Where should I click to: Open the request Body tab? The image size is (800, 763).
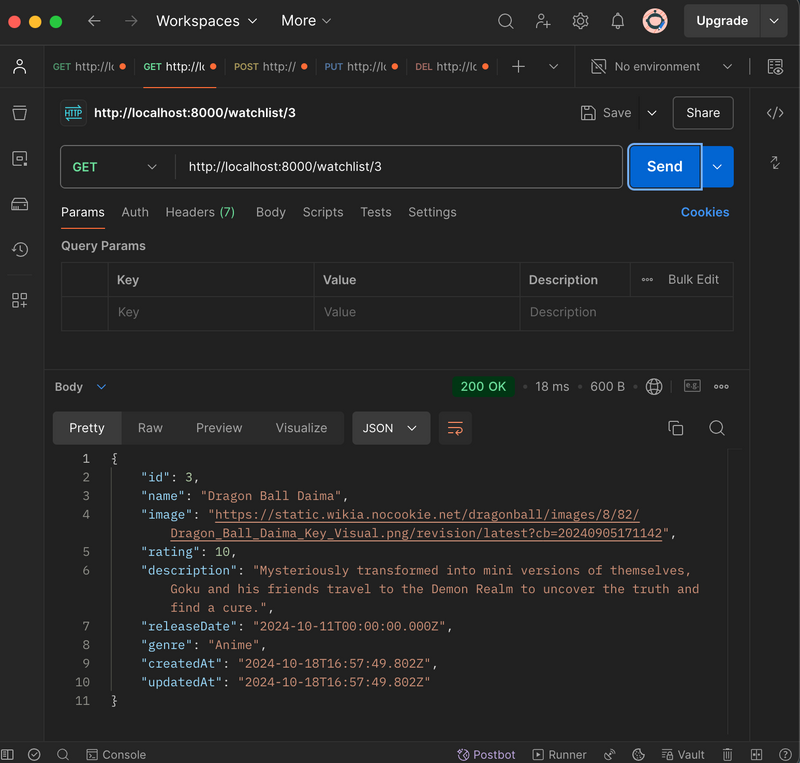pos(270,212)
